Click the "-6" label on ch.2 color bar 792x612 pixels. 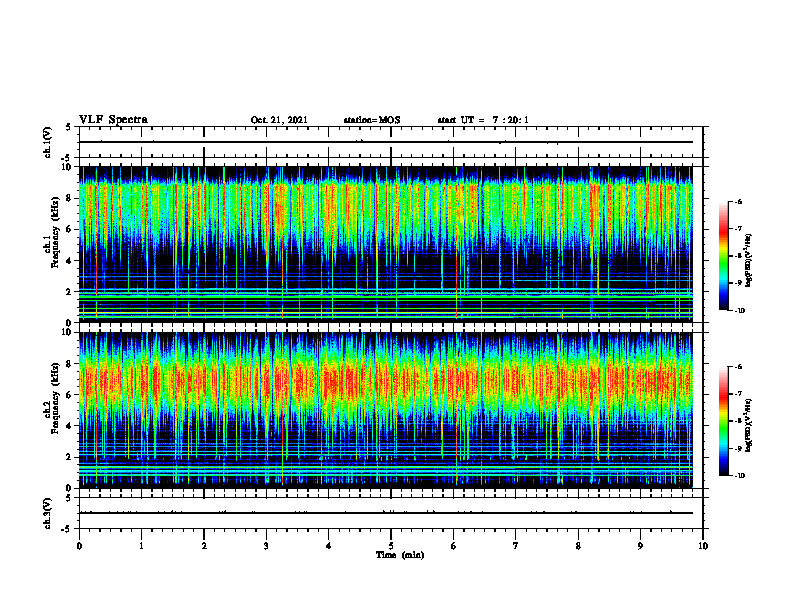(738, 367)
